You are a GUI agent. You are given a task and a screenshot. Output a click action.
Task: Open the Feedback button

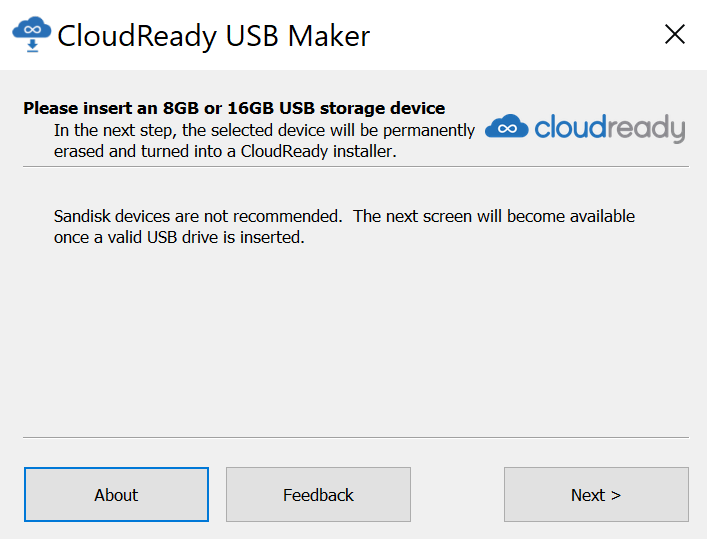(318, 494)
